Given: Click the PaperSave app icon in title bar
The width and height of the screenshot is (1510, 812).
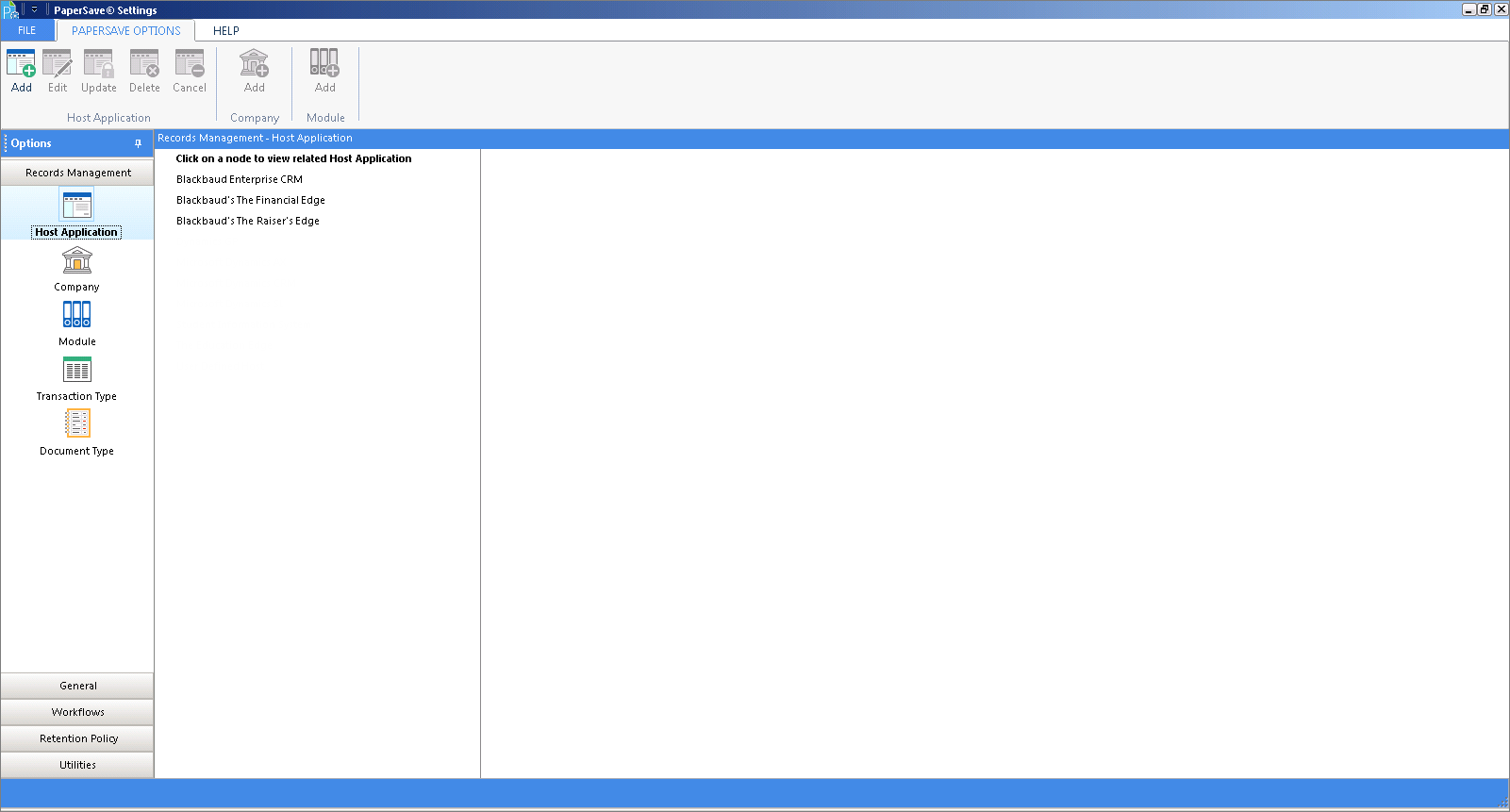Looking at the screenshot, I should point(10,10).
